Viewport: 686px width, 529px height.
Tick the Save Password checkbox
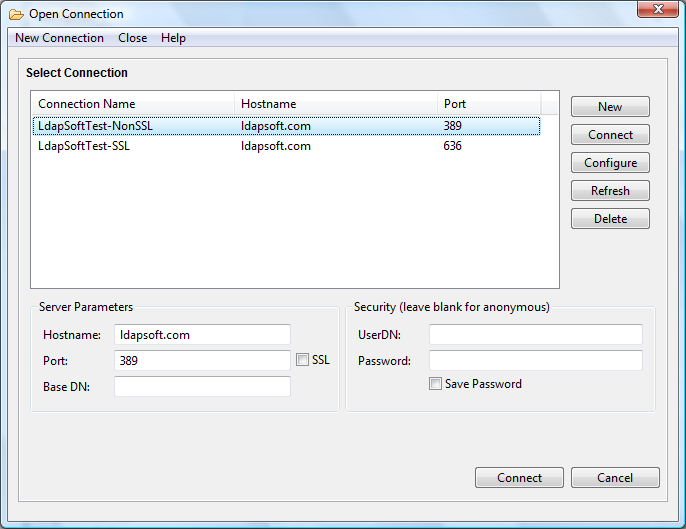(x=435, y=384)
